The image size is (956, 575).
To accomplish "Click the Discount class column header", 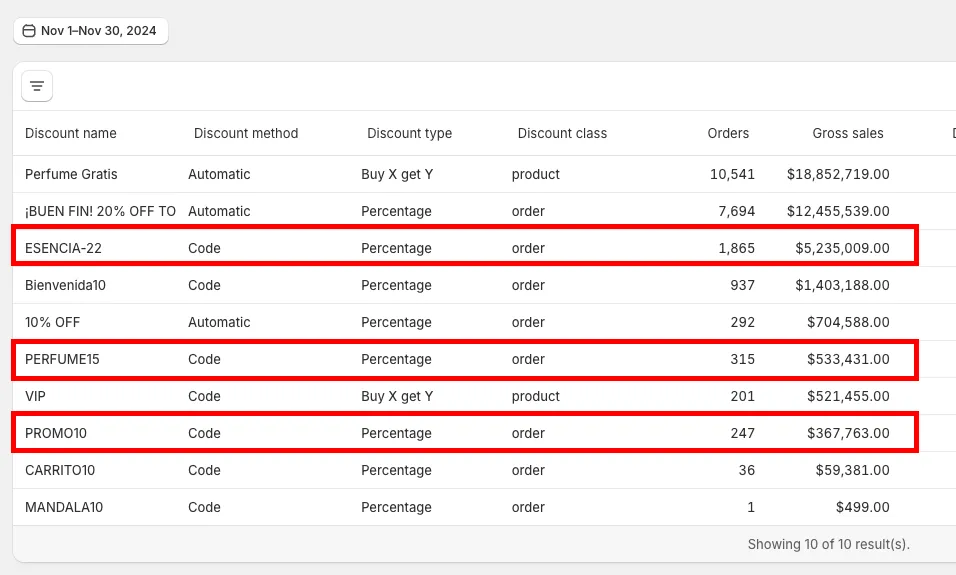I will (x=562, y=133).
